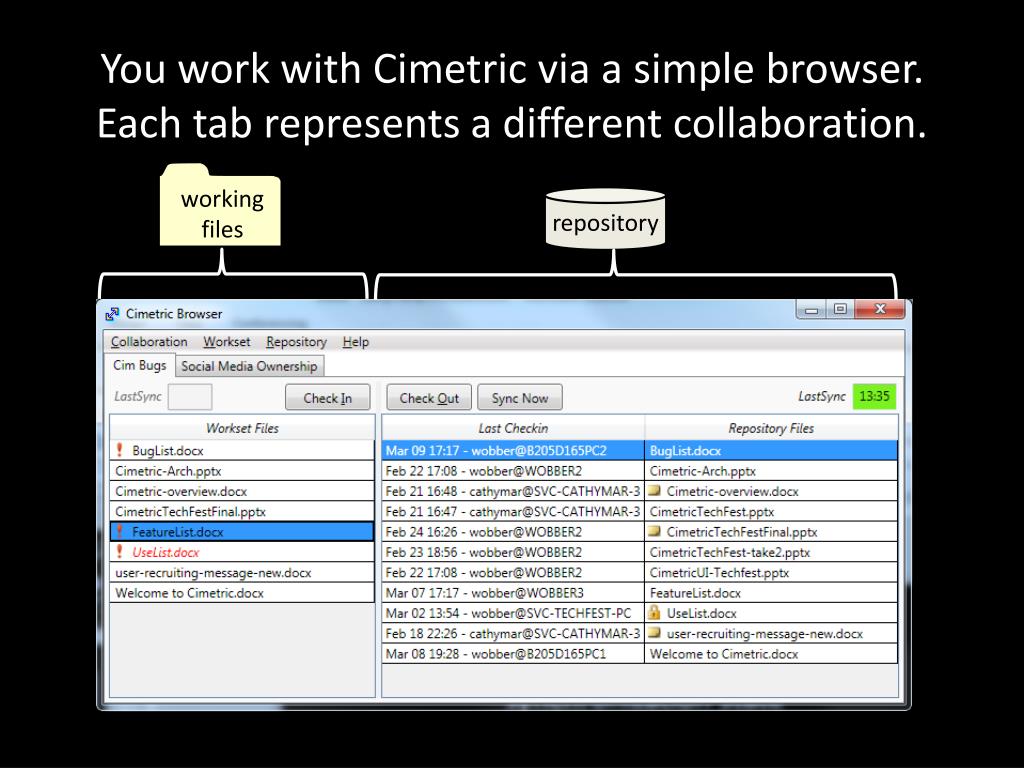
Task: Select CimetricTechFest-take2.pptx in Repository Files
Action: coord(771,552)
